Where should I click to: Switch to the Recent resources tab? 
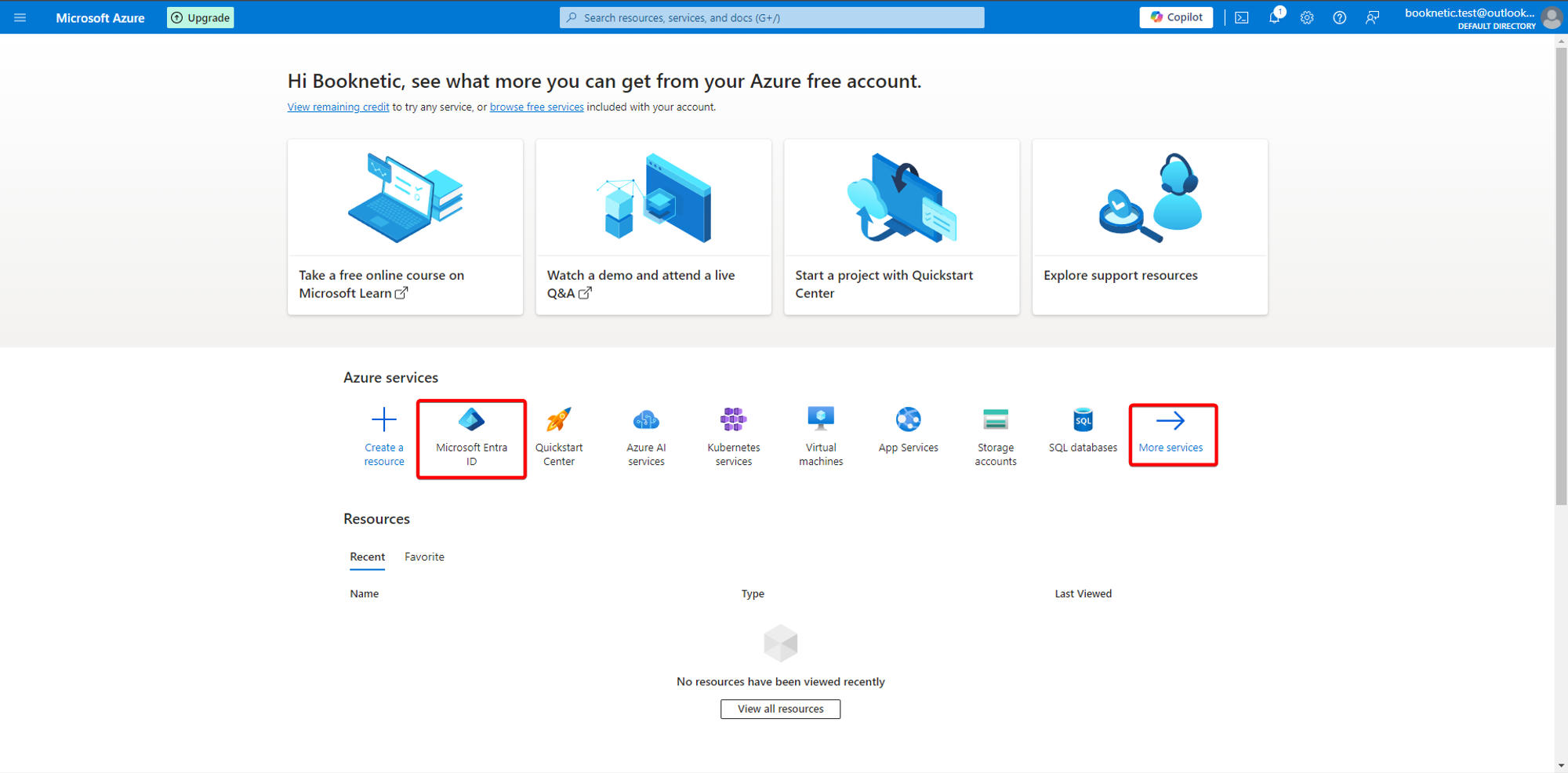click(367, 557)
